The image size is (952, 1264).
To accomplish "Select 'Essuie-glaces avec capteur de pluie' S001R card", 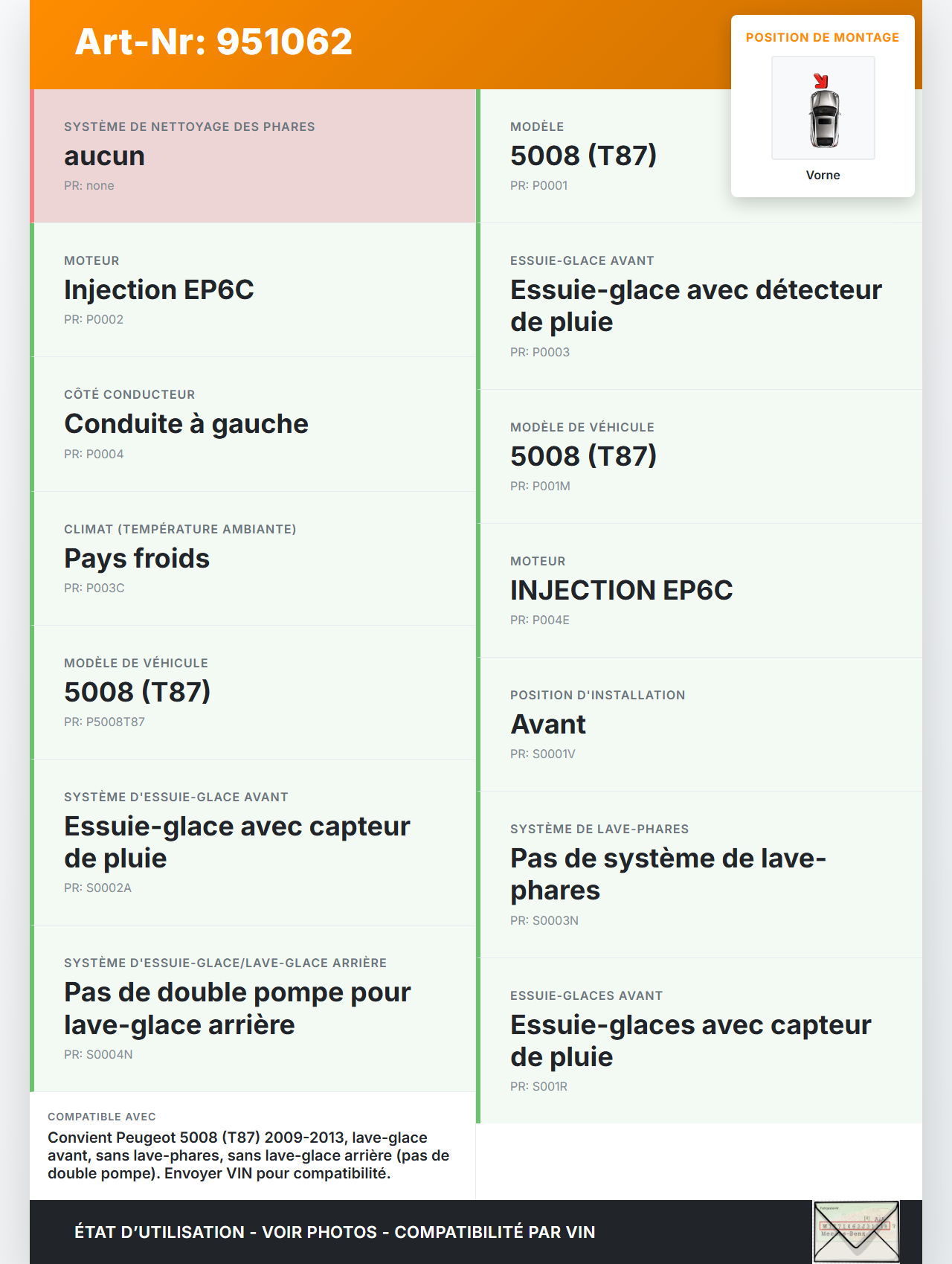I will (699, 1042).
